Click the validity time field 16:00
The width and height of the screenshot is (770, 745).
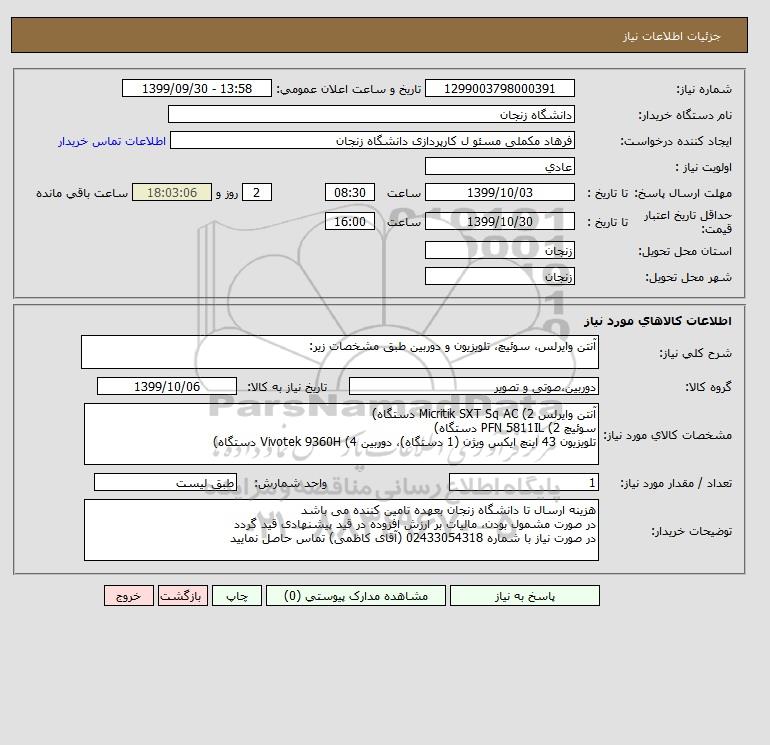pos(350,221)
